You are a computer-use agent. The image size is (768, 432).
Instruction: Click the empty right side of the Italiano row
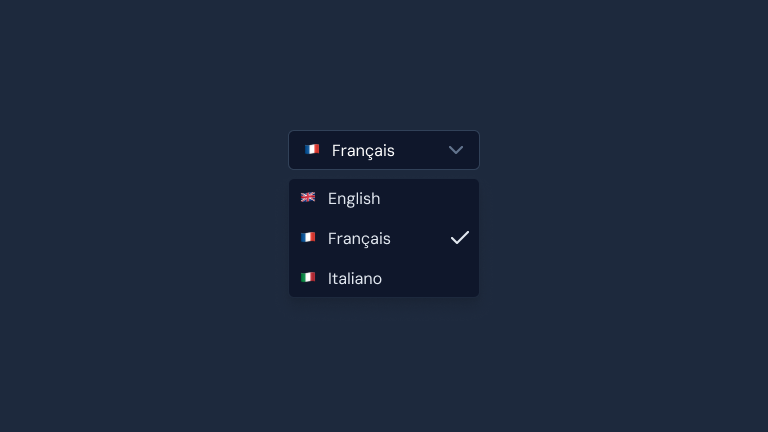440,278
